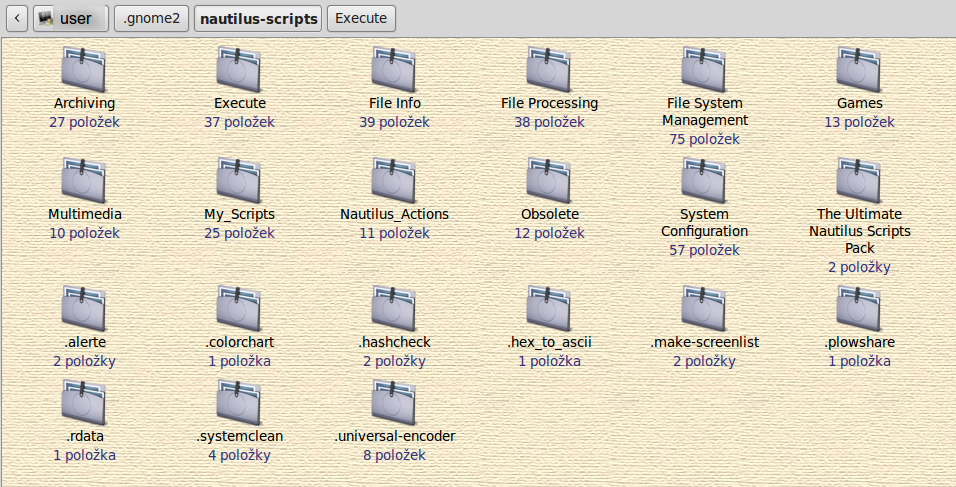
Task: Click the File Info folder name
Action: coord(394,103)
